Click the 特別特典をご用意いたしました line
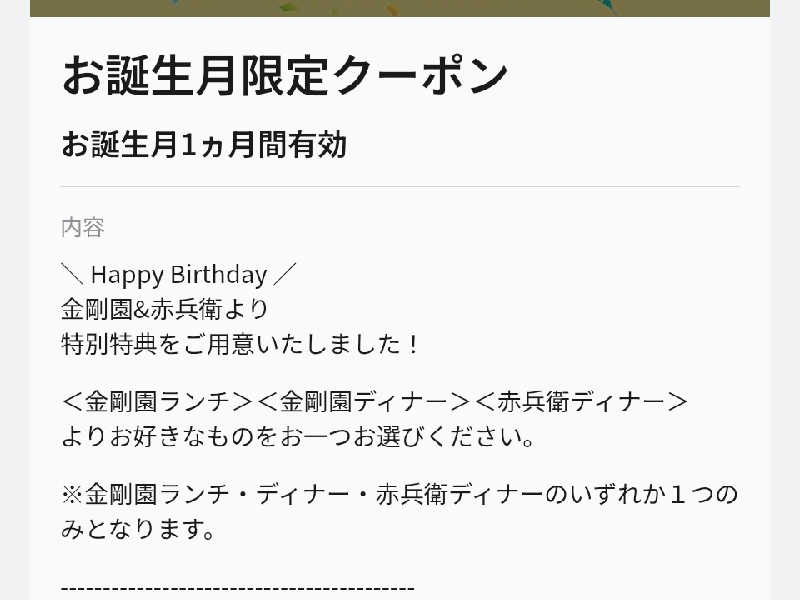Viewport: 800px width, 600px height. (x=230, y=344)
